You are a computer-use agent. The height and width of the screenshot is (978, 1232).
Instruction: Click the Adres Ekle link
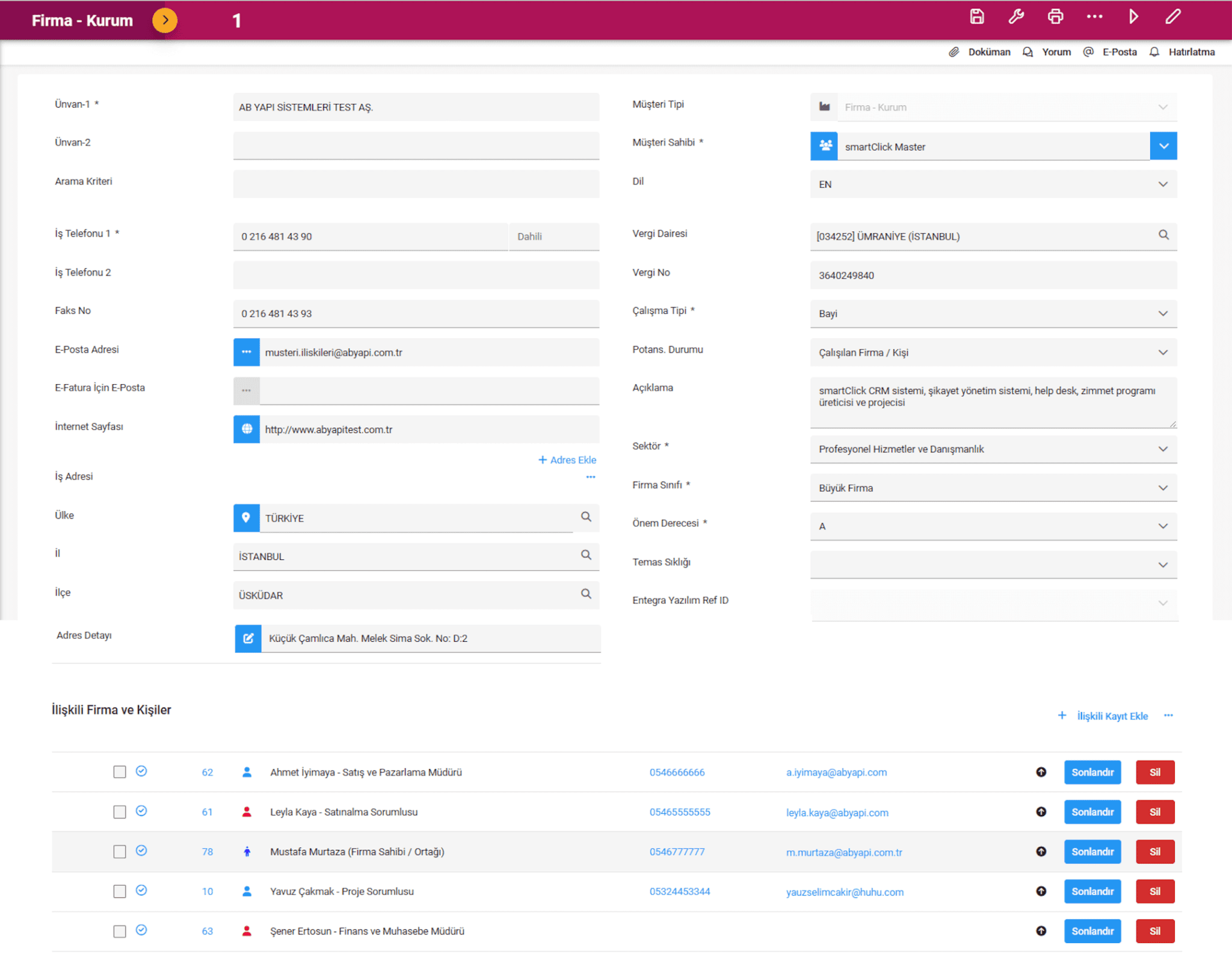567,460
